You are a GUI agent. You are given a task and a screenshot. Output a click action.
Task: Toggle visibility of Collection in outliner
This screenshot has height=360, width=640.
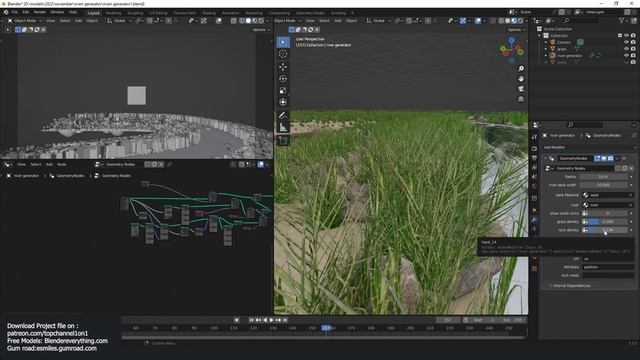(x=627, y=36)
